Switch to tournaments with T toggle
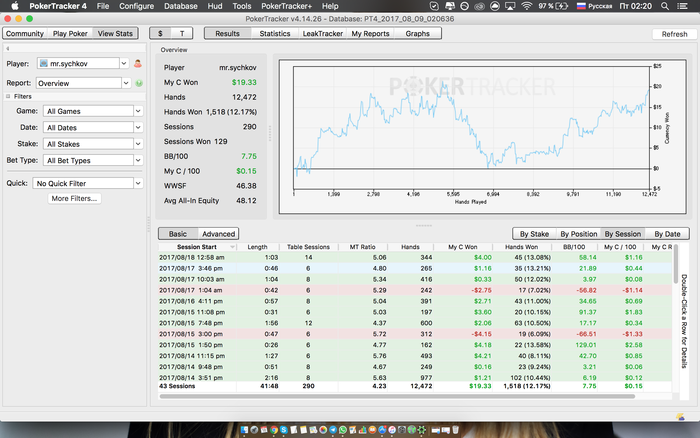Image resolution: width=700 pixels, height=438 pixels. coord(182,33)
